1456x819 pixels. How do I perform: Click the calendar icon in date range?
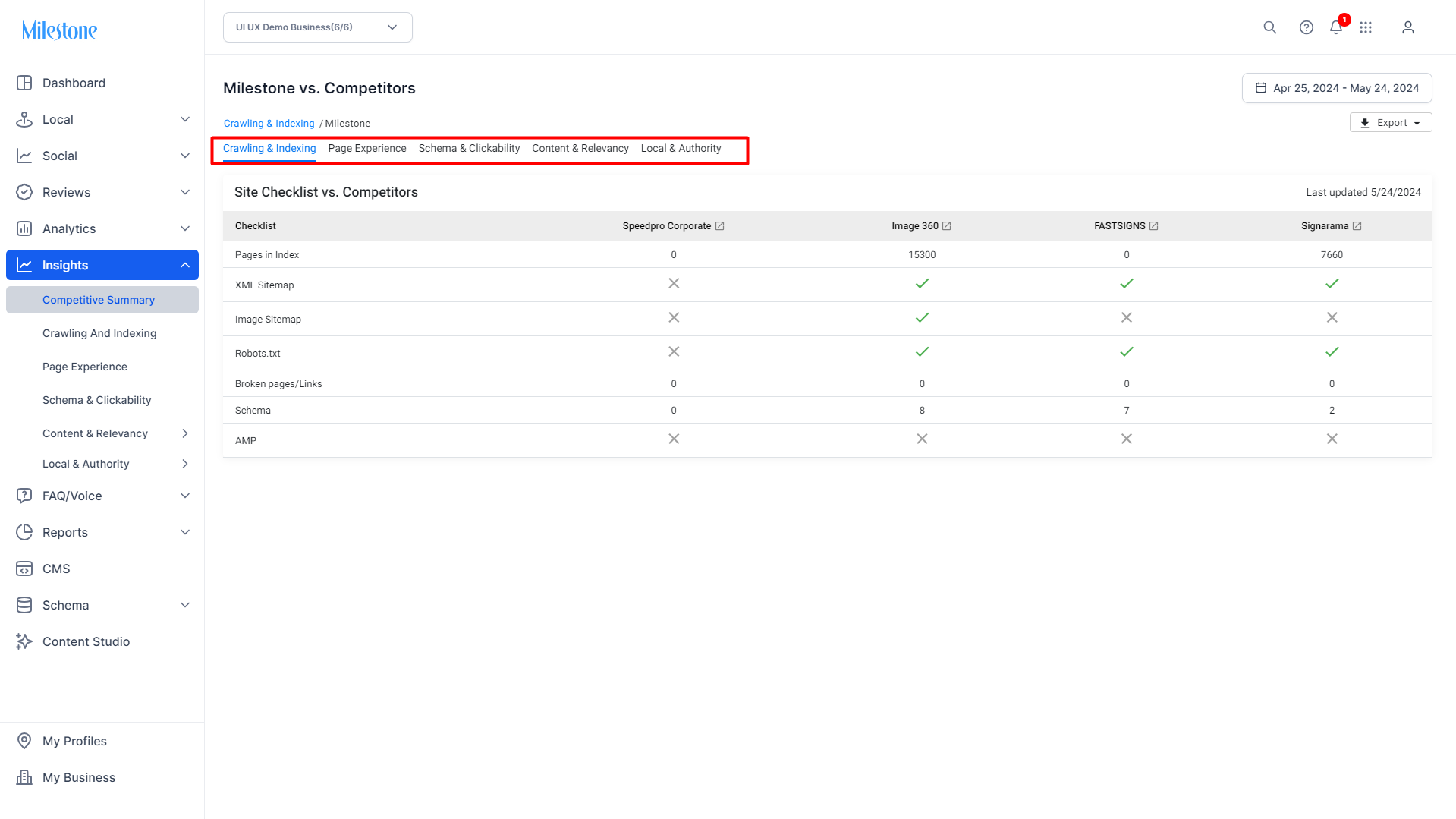pyautogui.click(x=1261, y=88)
